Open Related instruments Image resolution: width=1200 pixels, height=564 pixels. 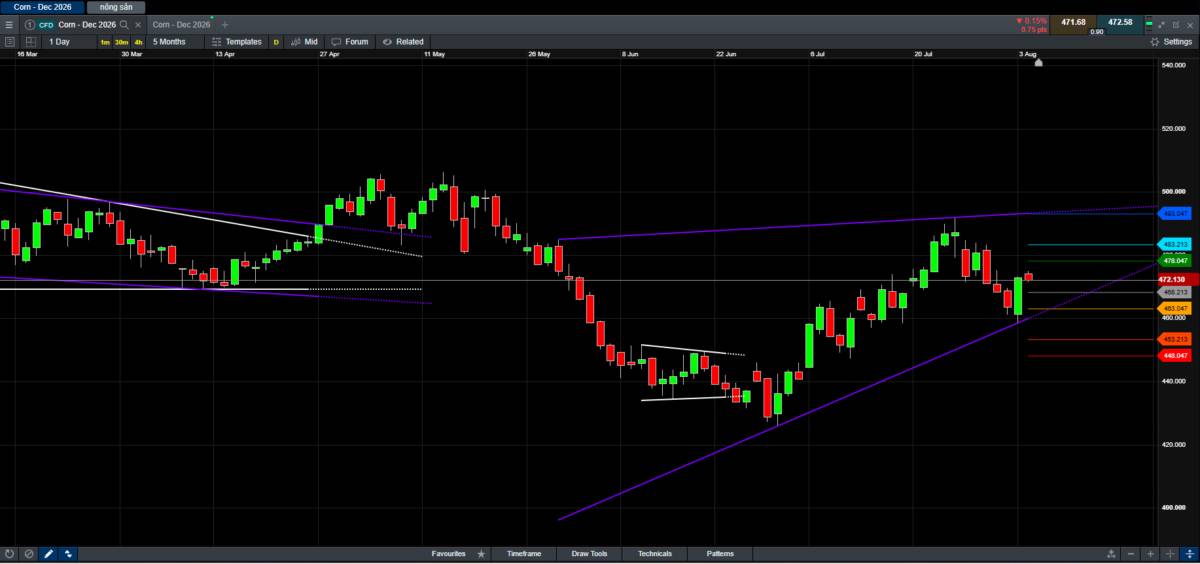[x=403, y=42]
